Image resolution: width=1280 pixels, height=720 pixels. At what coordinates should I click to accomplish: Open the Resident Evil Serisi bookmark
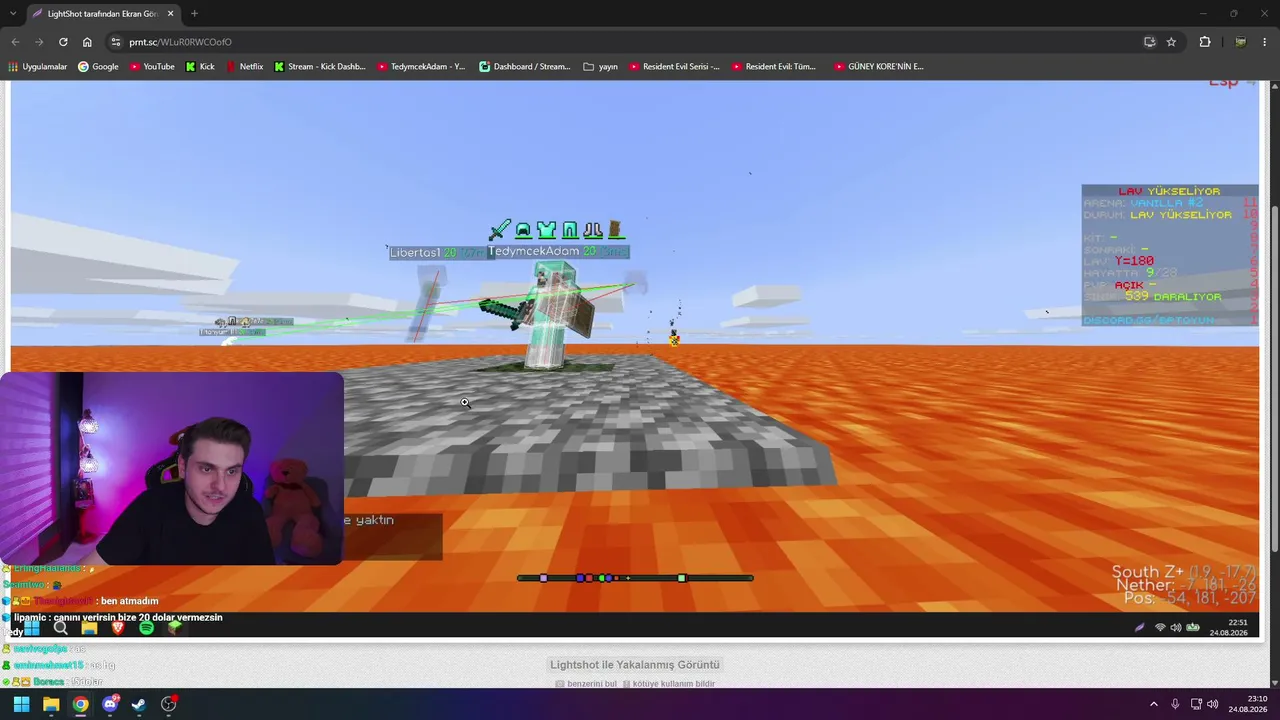674,67
